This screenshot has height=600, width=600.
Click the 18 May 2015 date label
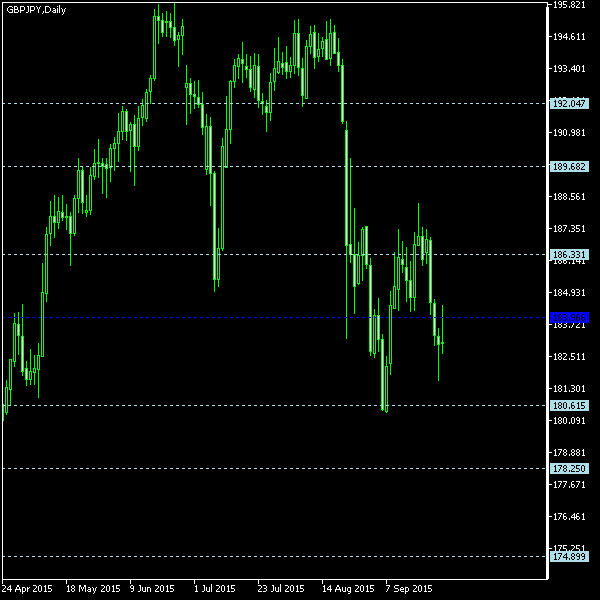(93, 589)
